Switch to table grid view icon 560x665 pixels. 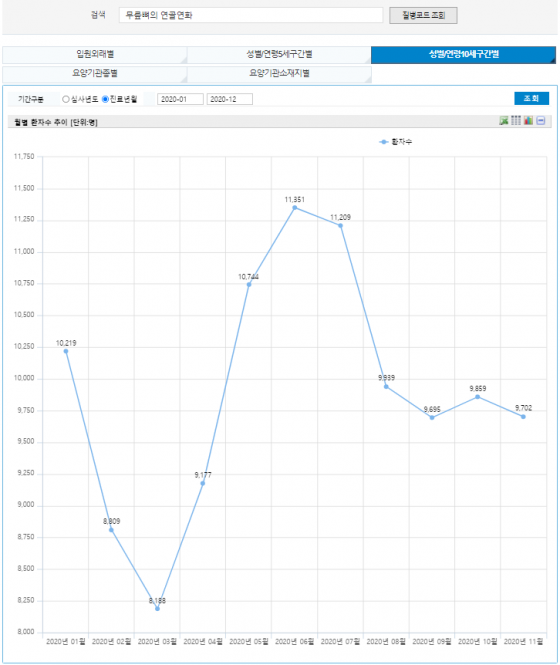pos(515,121)
